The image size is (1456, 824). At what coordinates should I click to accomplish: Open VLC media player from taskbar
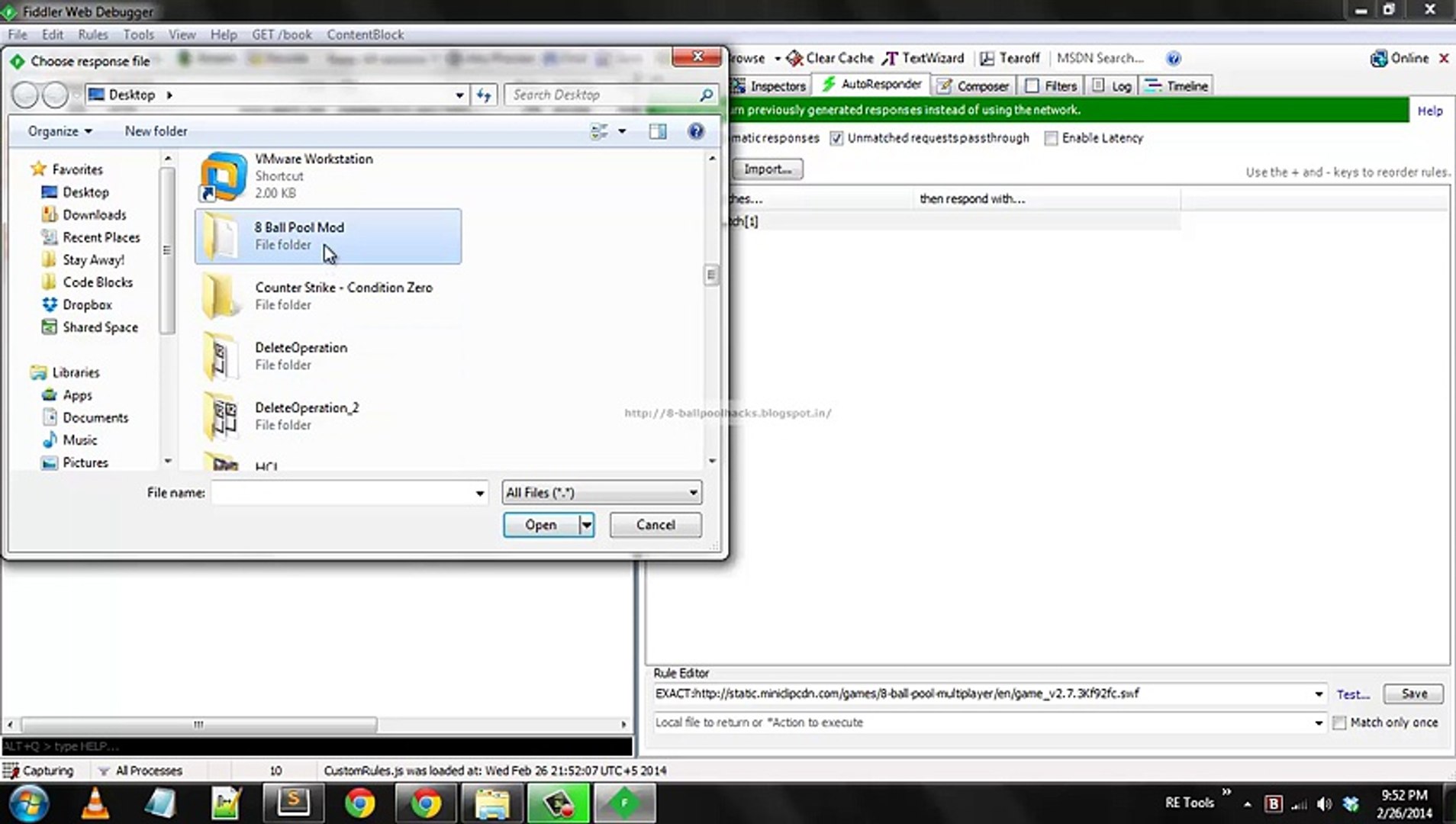tap(95, 803)
